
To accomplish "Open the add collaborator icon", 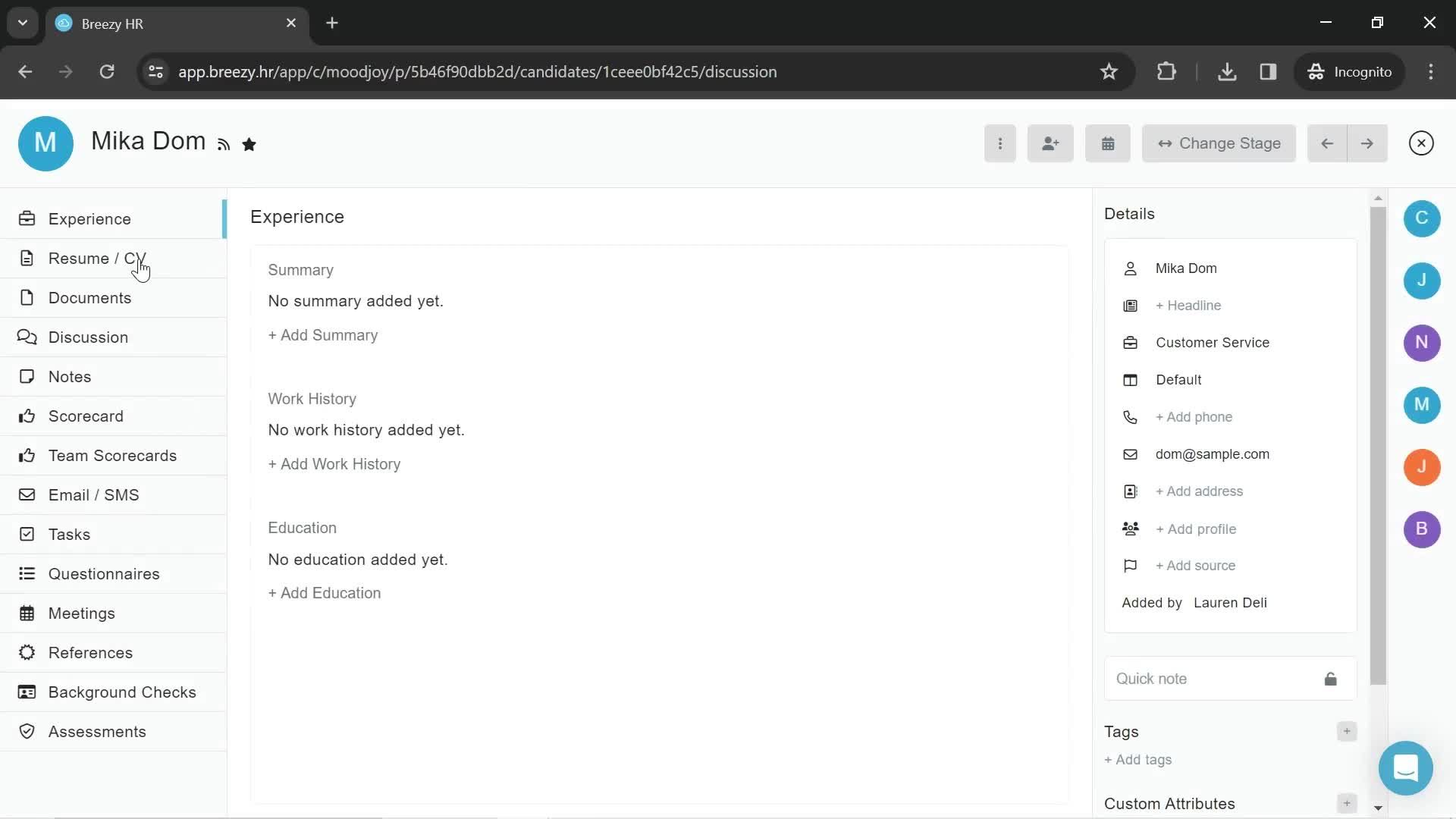I will pos(1051,143).
